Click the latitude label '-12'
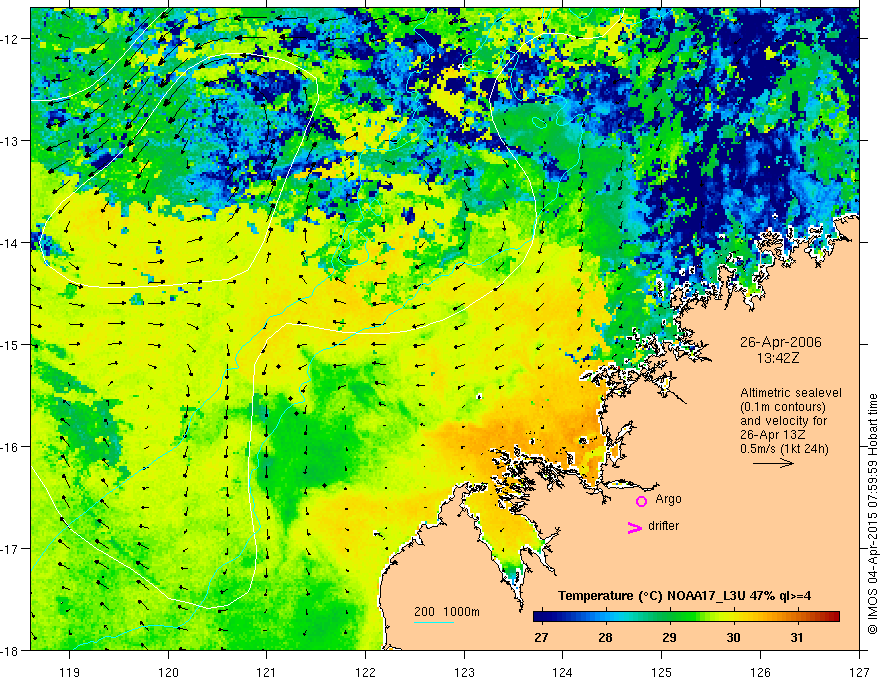Image resolution: width=880 pixels, height=680 pixels. click(11, 39)
